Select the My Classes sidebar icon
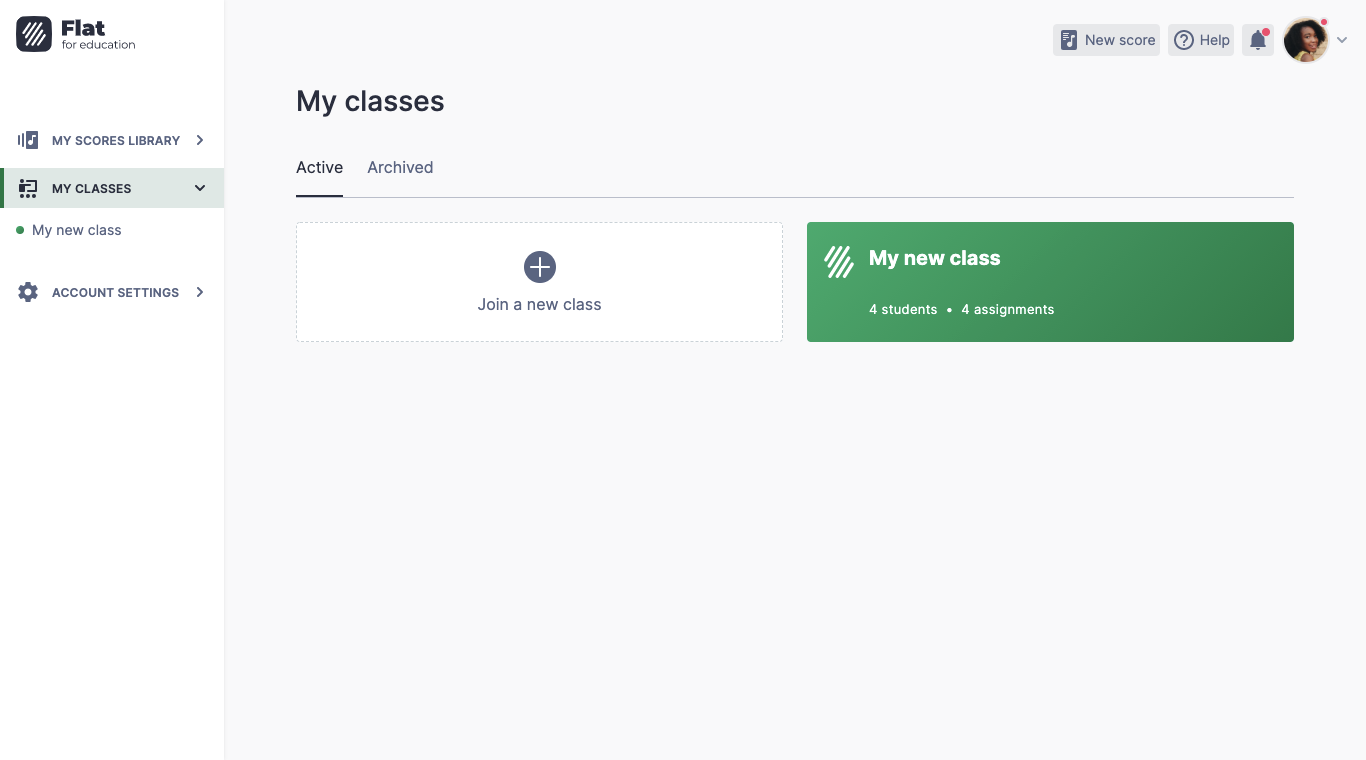The height and width of the screenshot is (760, 1366). point(28,188)
